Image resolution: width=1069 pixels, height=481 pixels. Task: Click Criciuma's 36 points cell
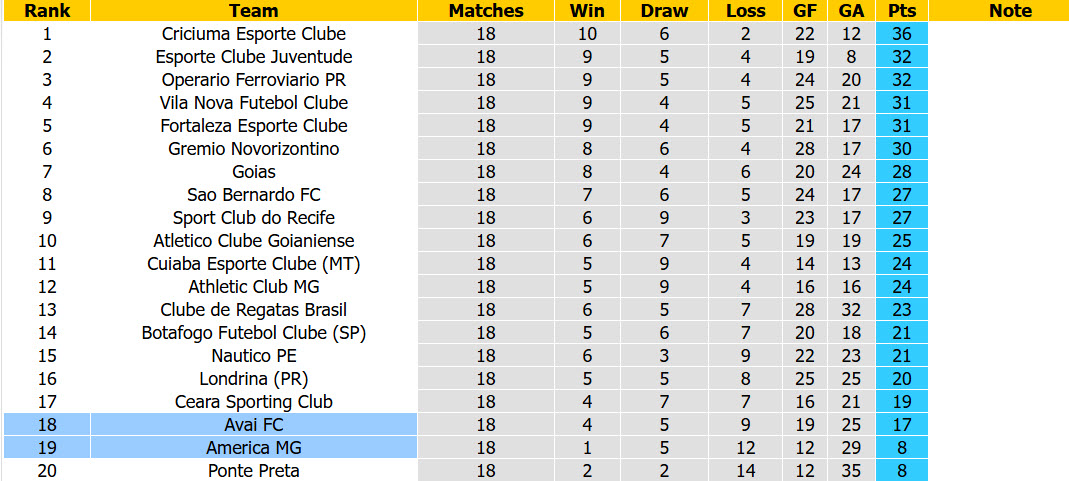(x=901, y=33)
